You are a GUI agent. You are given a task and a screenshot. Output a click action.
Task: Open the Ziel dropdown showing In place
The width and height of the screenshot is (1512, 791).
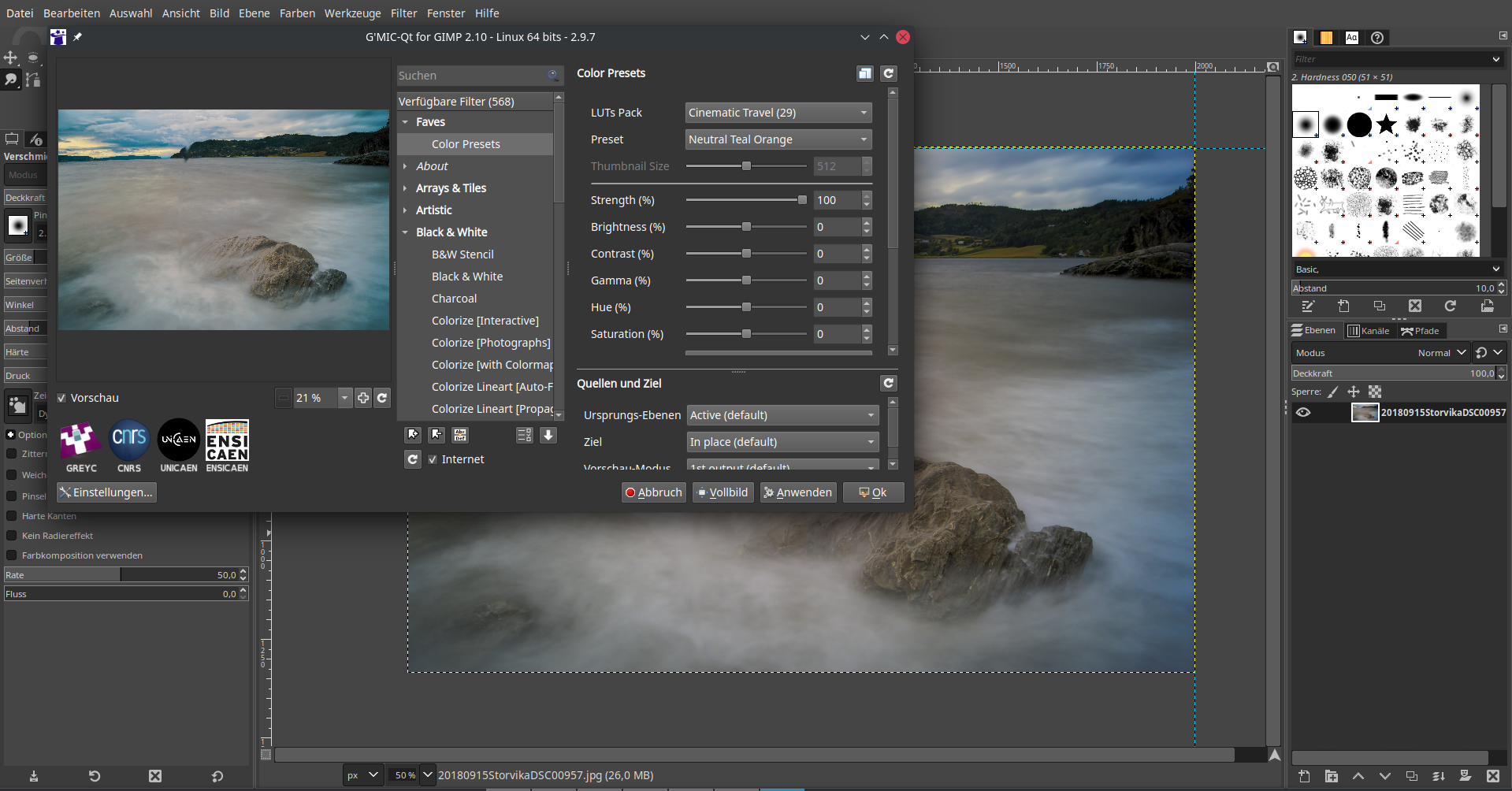(782, 442)
